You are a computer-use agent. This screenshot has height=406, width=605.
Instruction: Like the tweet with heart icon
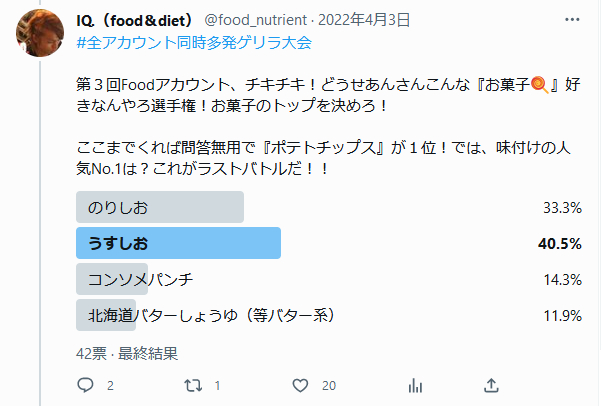(x=300, y=385)
